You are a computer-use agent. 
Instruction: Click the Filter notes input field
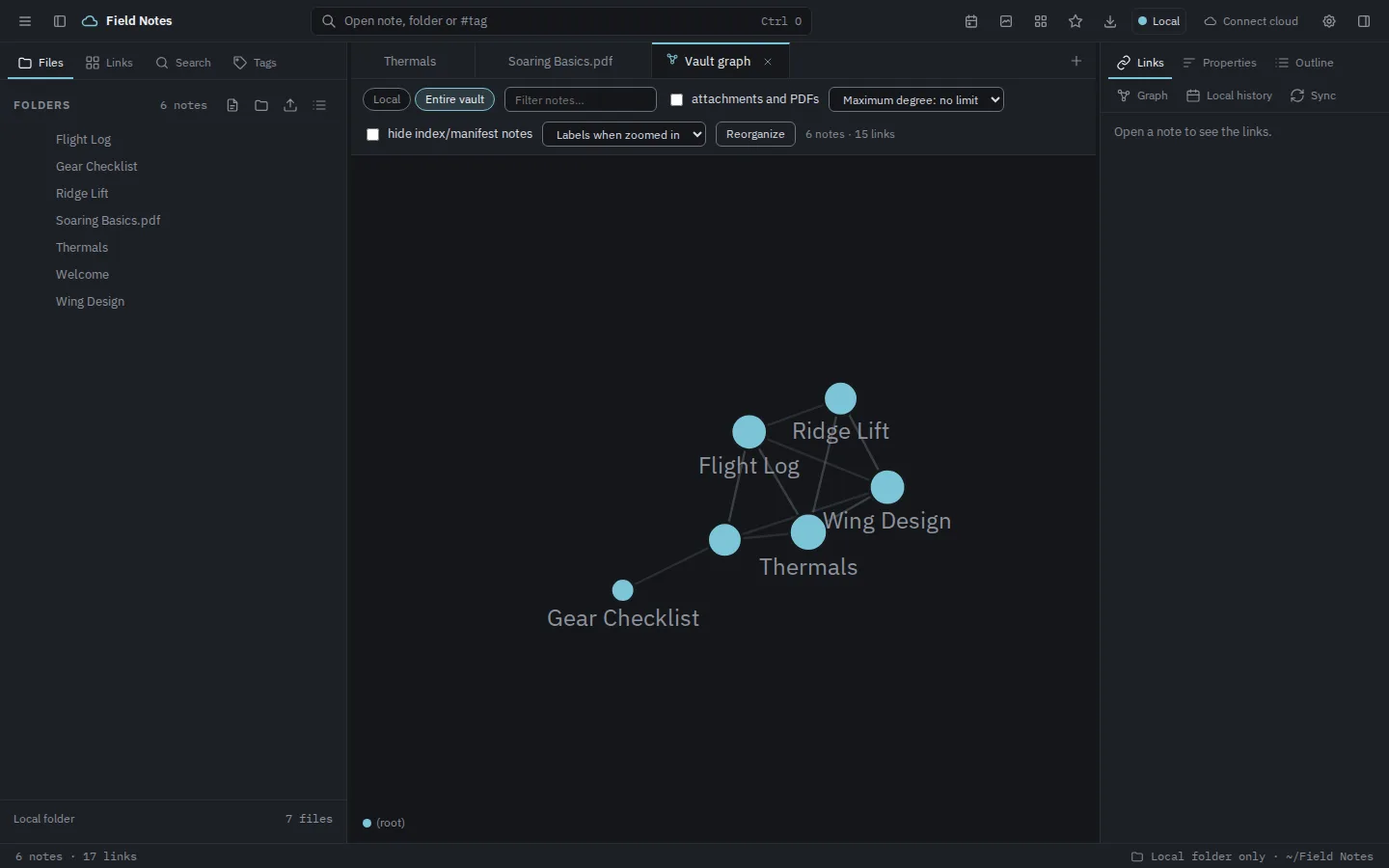pos(581,99)
